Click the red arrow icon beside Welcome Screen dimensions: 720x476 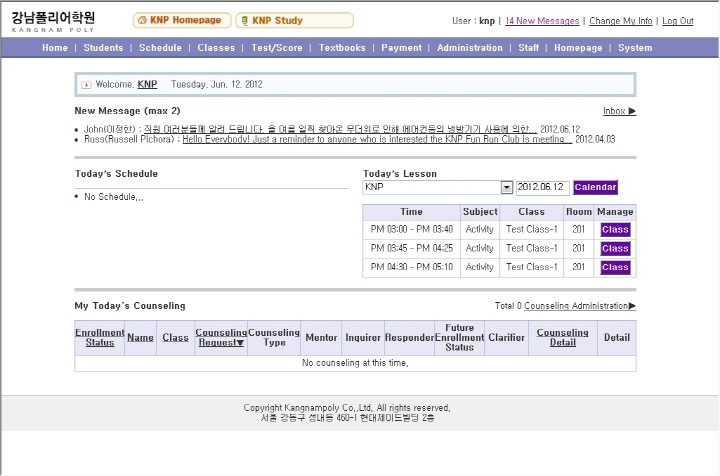[86, 85]
